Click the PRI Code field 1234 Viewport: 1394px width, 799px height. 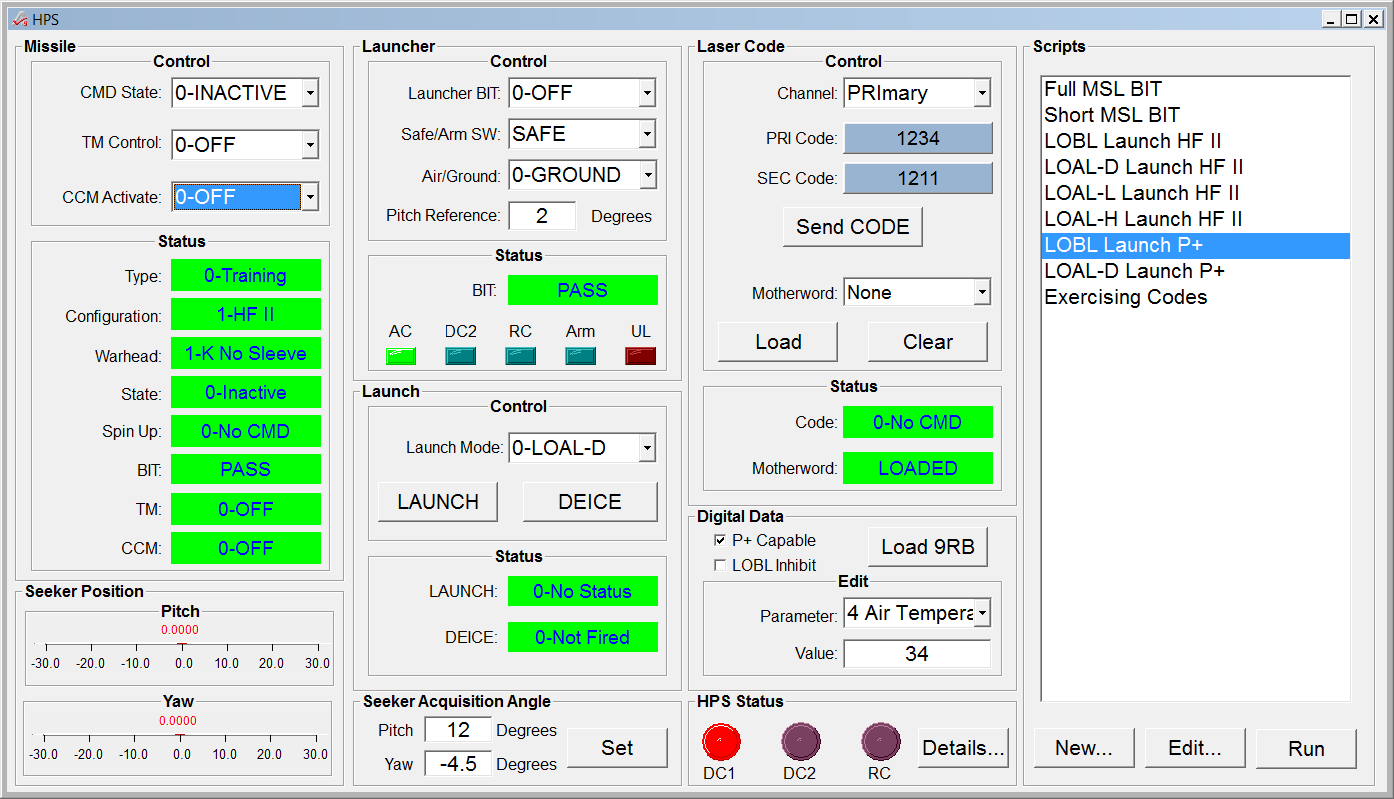pyautogui.click(x=918, y=139)
